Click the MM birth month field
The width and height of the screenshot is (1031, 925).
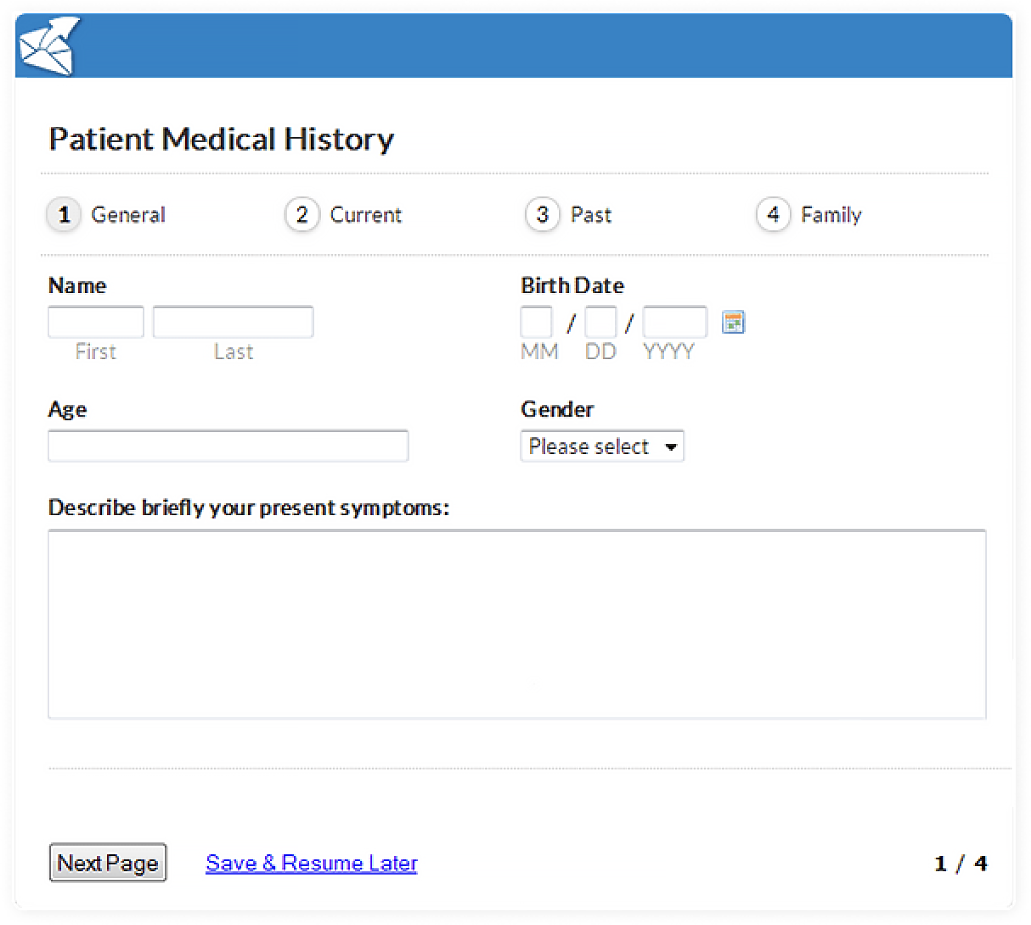coord(536,322)
